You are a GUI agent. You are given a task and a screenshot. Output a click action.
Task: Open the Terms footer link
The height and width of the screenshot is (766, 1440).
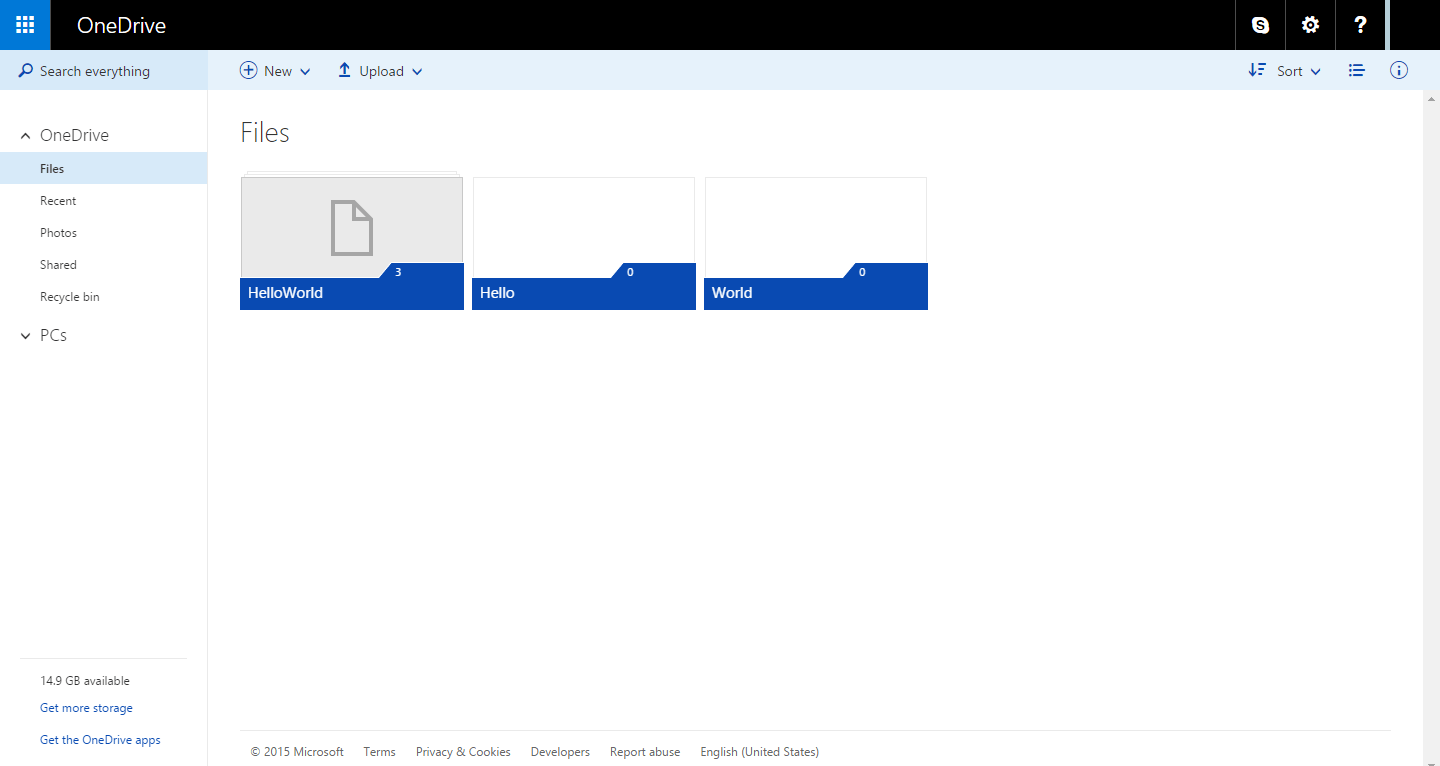tap(379, 752)
